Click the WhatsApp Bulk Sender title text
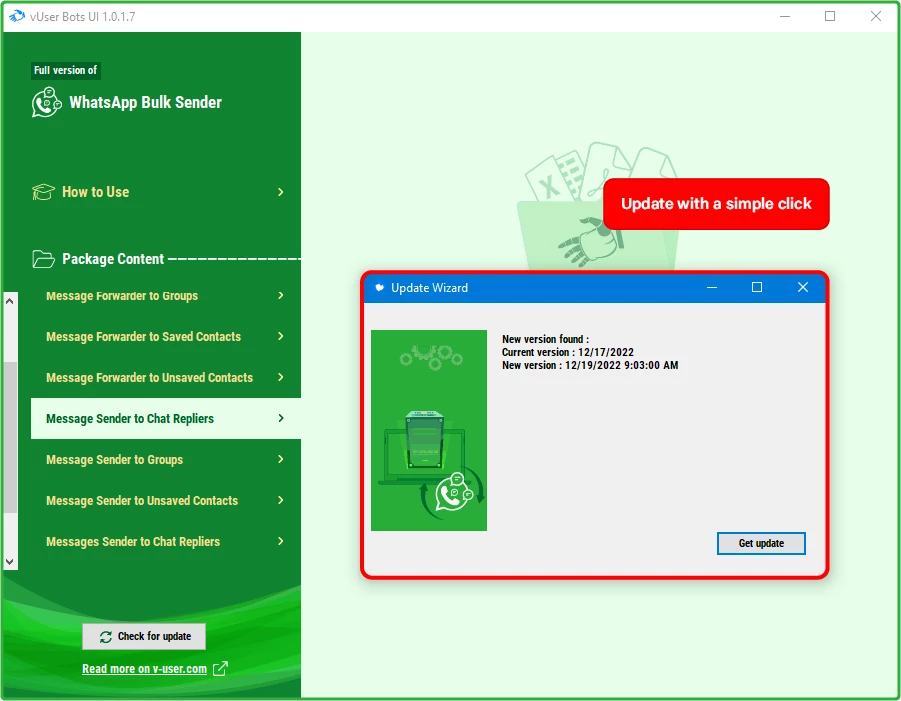Screen dimensions: 901x701 (145, 102)
